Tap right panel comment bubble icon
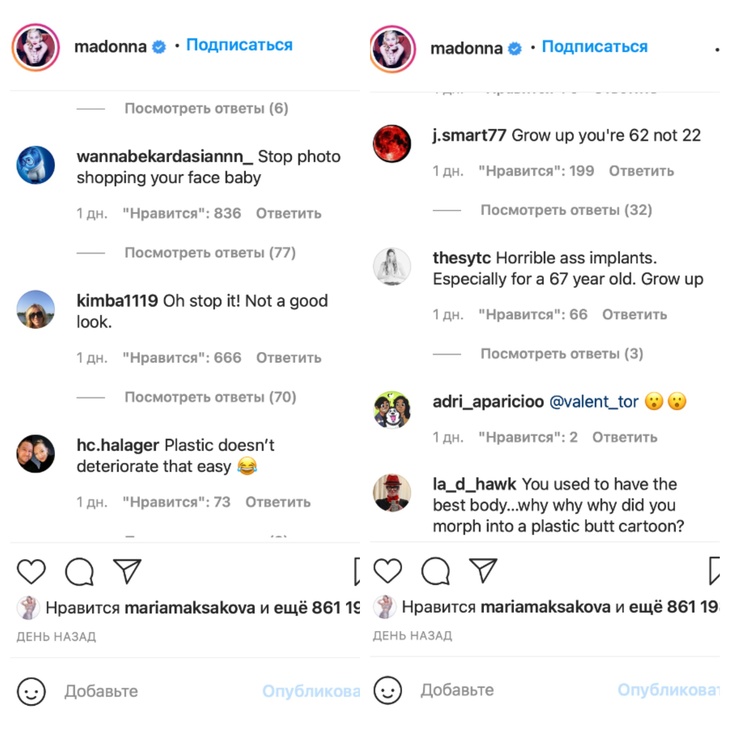 435,570
